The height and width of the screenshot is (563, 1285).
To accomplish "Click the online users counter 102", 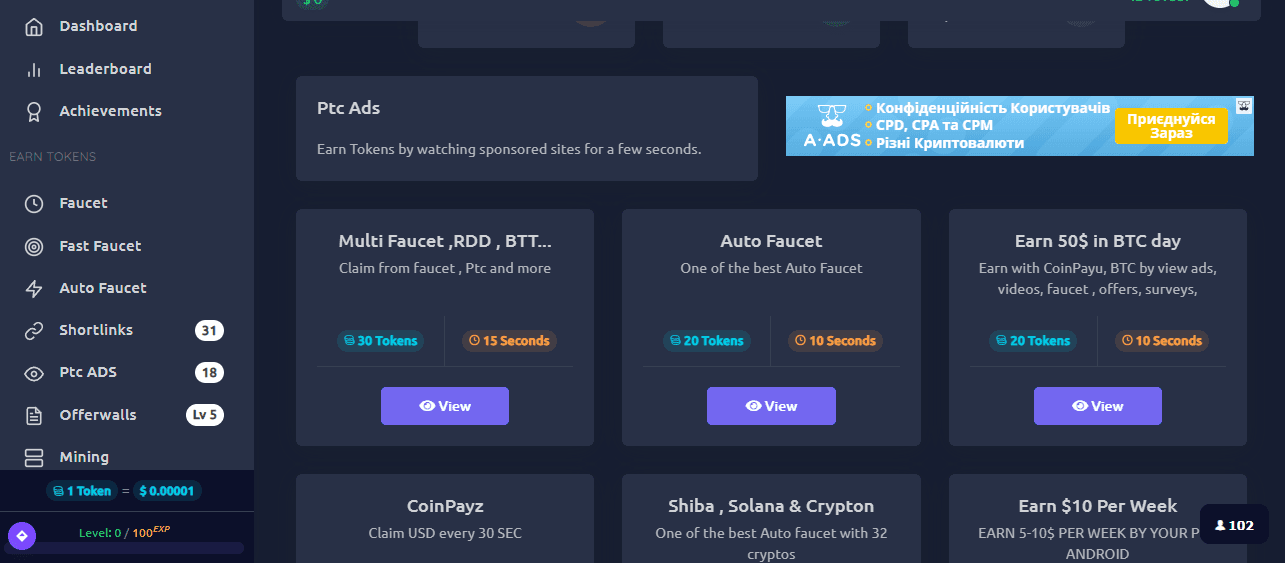I will [1234, 525].
